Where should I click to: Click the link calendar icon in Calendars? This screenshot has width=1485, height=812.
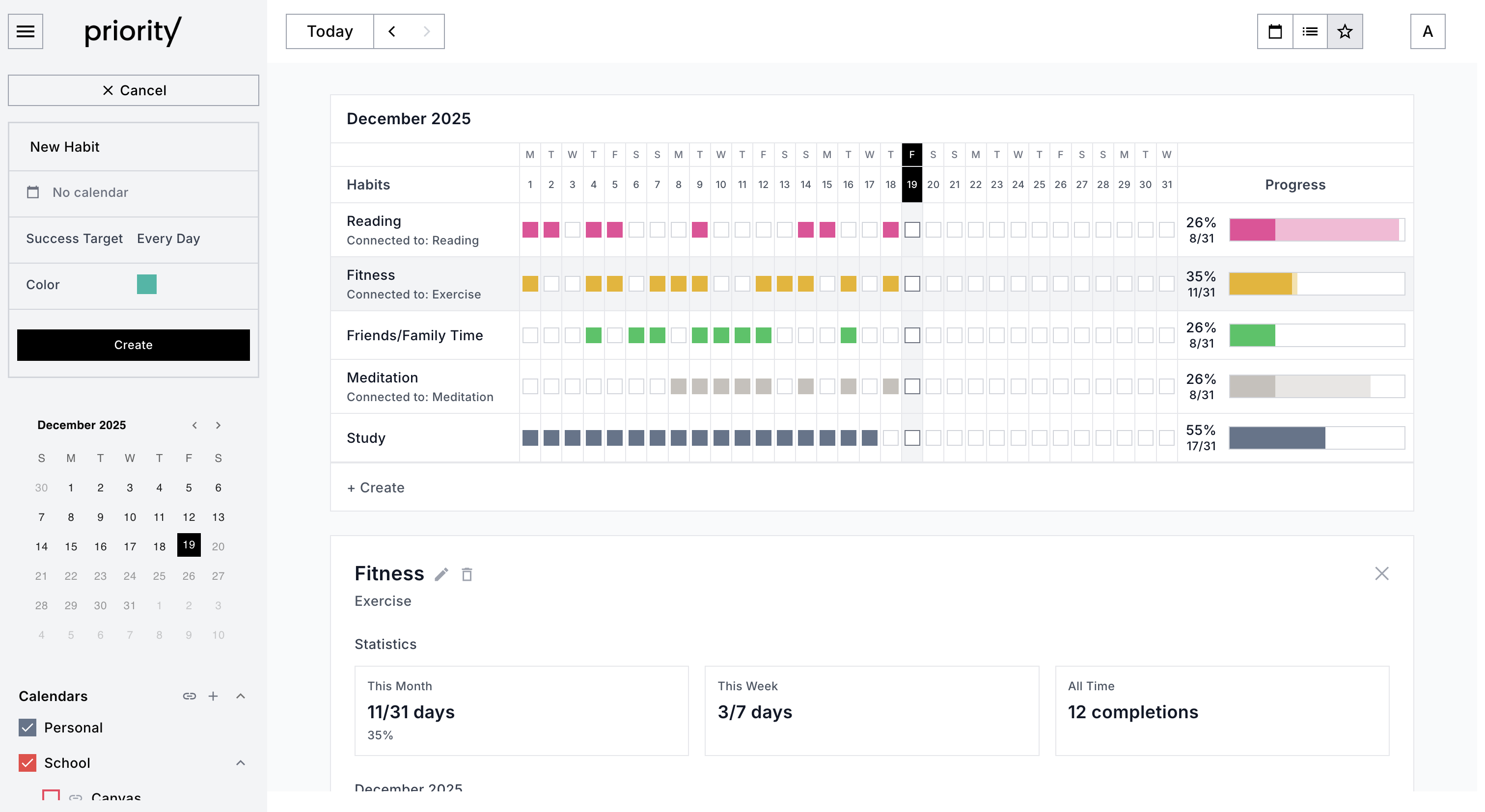click(x=189, y=696)
